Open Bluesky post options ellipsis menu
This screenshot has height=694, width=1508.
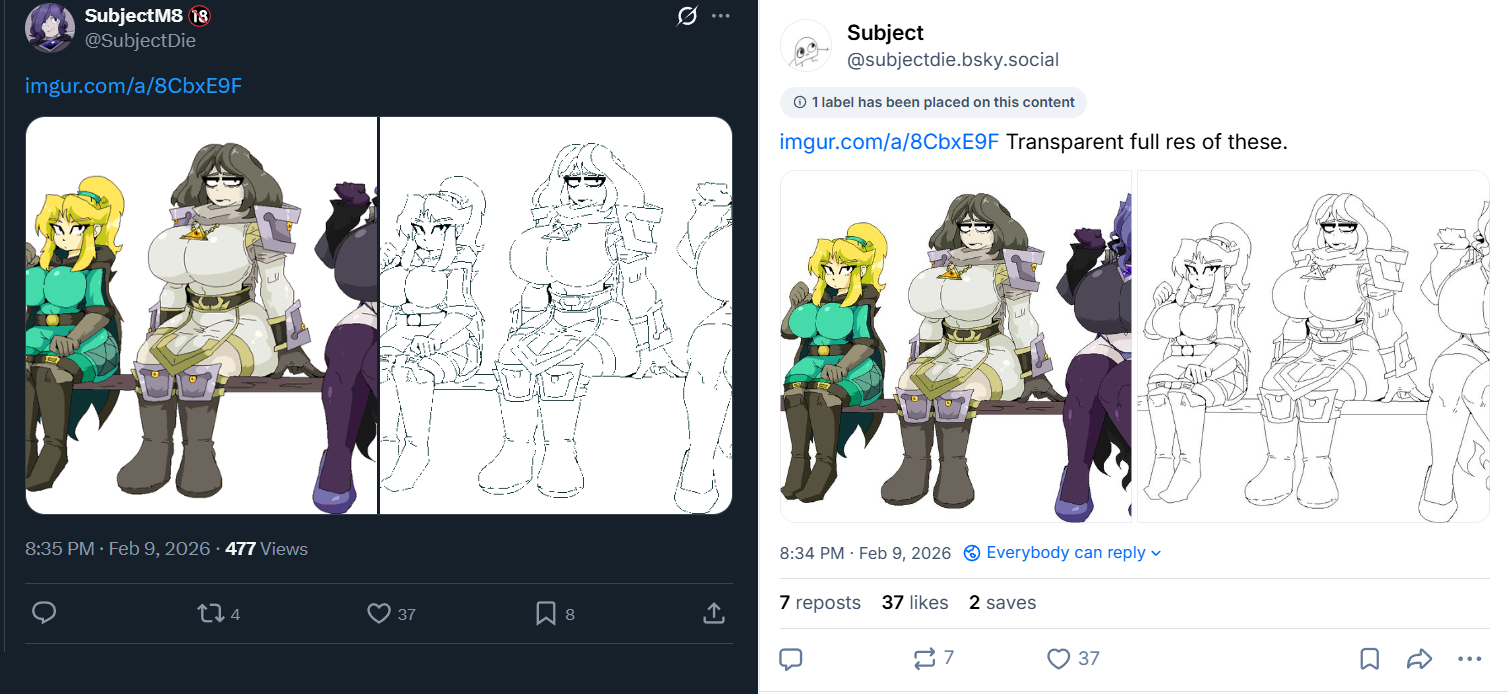click(1469, 659)
